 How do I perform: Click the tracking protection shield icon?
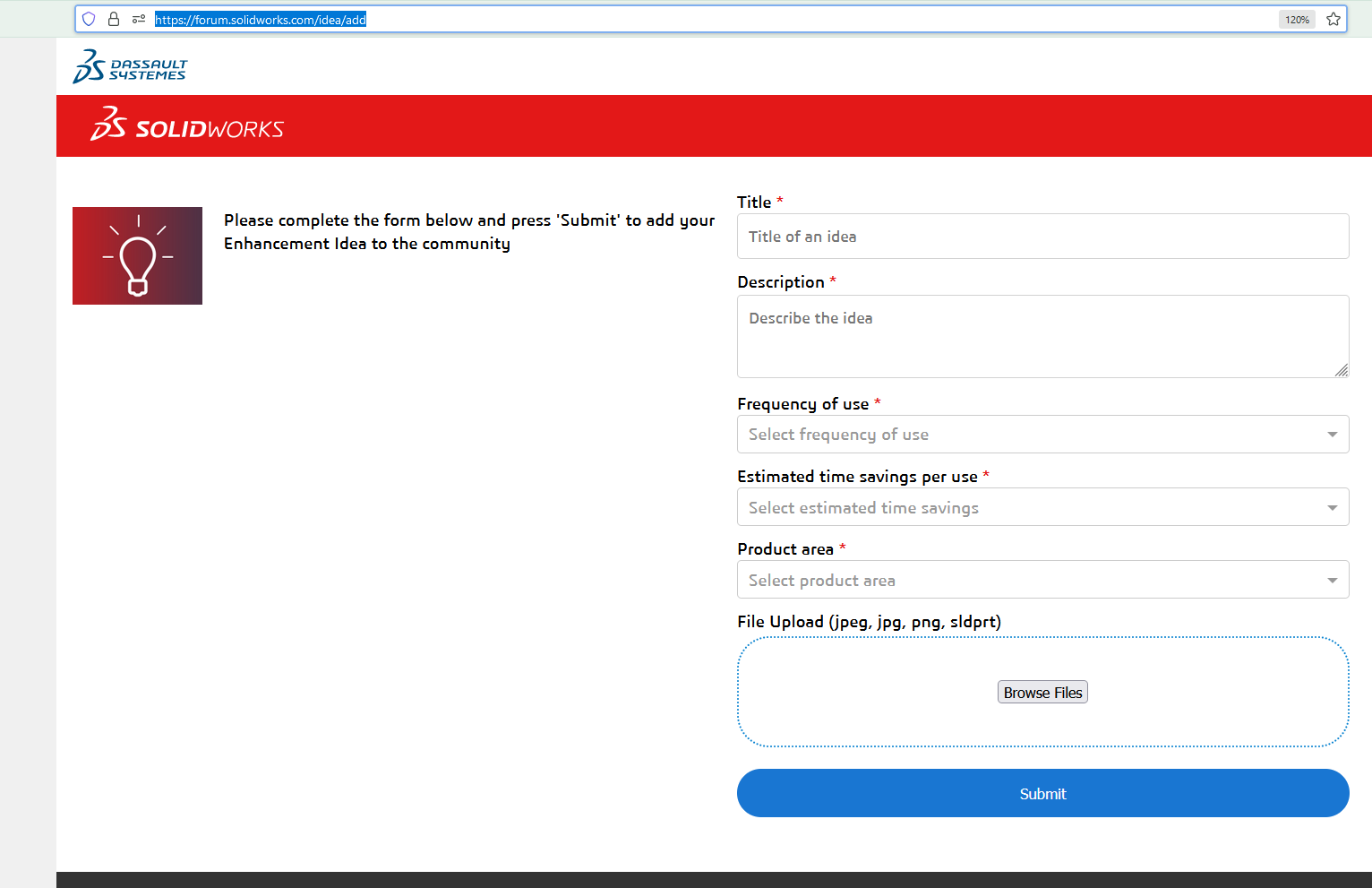click(x=89, y=19)
